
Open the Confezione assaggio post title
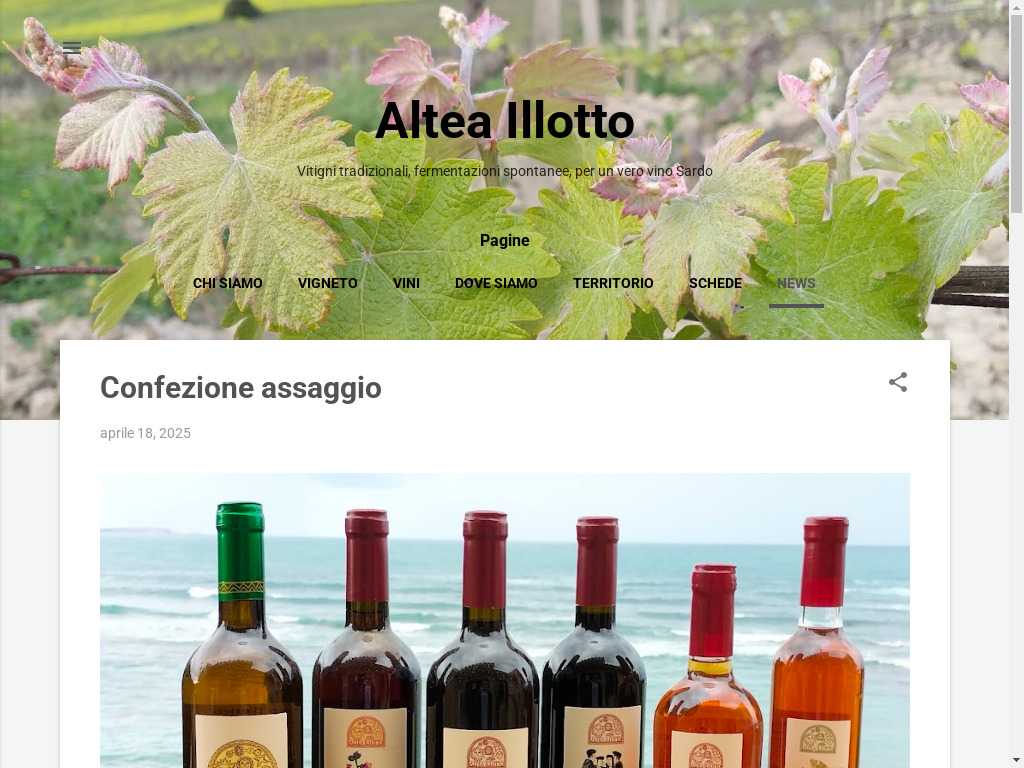click(x=240, y=388)
